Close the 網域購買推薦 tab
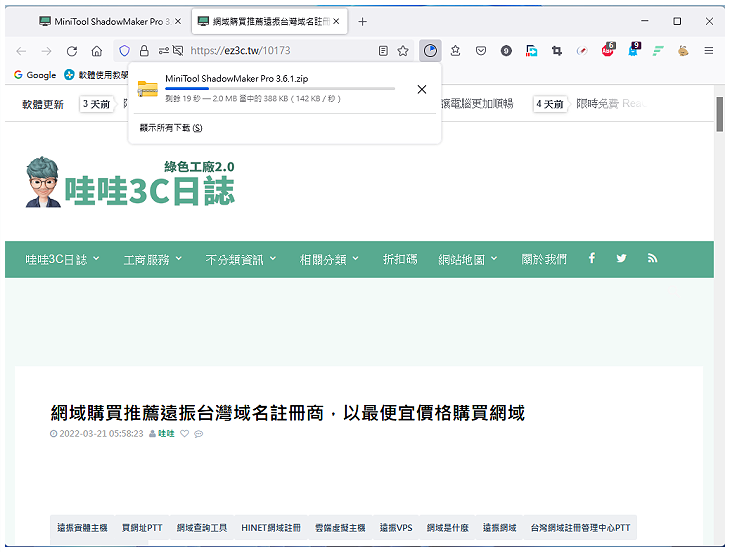 [x=336, y=22]
